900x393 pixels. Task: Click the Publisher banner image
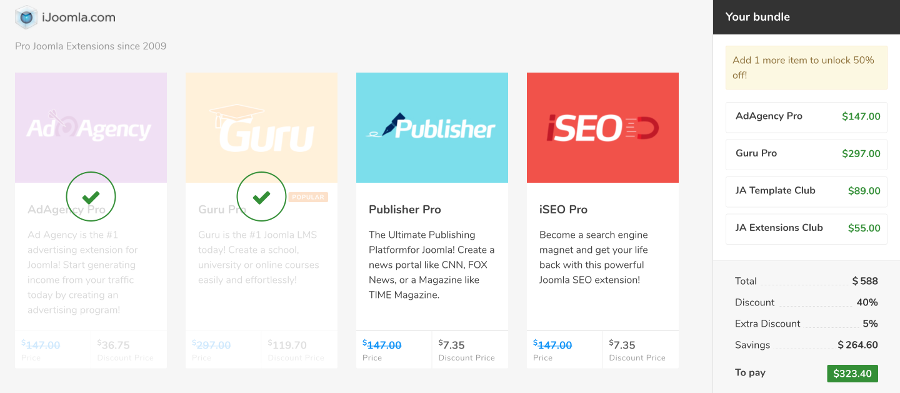pyautogui.click(x=432, y=127)
